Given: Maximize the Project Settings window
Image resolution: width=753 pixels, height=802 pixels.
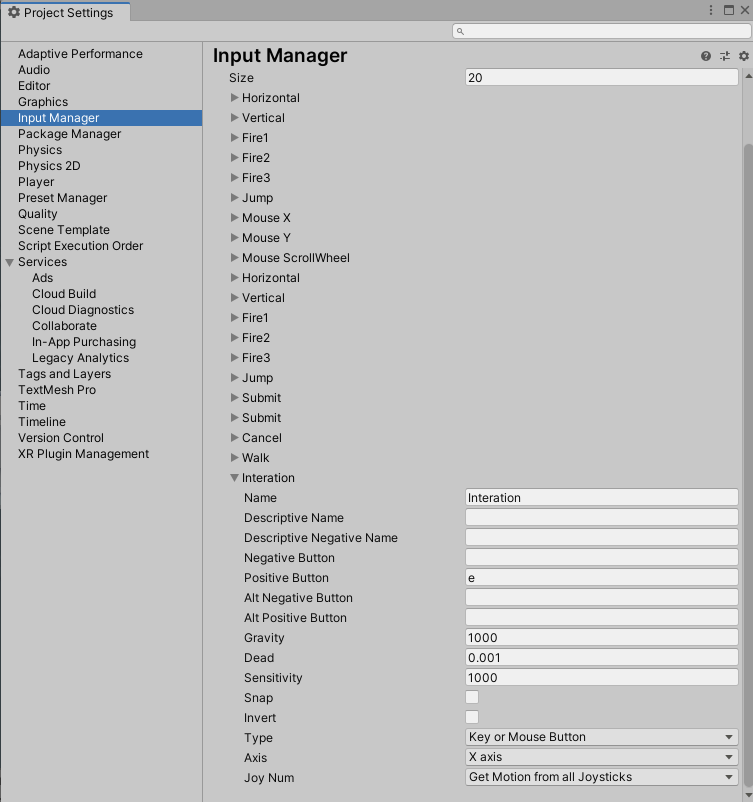Looking at the screenshot, I should pos(729,10).
